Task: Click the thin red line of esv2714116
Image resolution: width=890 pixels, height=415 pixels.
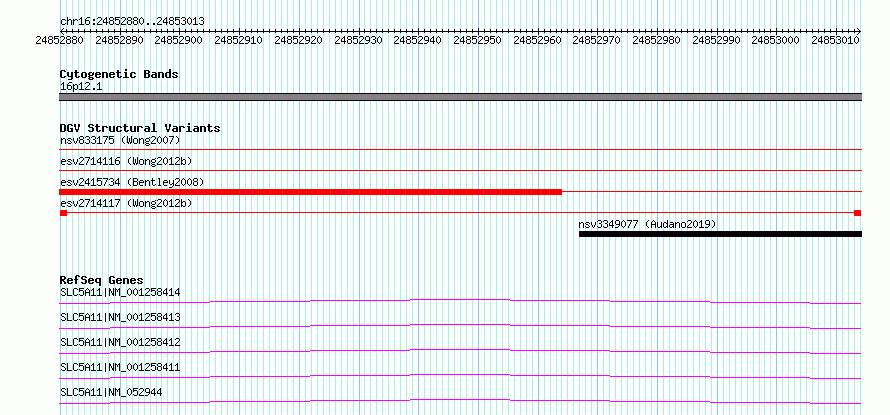Action: pyautogui.click(x=460, y=170)
